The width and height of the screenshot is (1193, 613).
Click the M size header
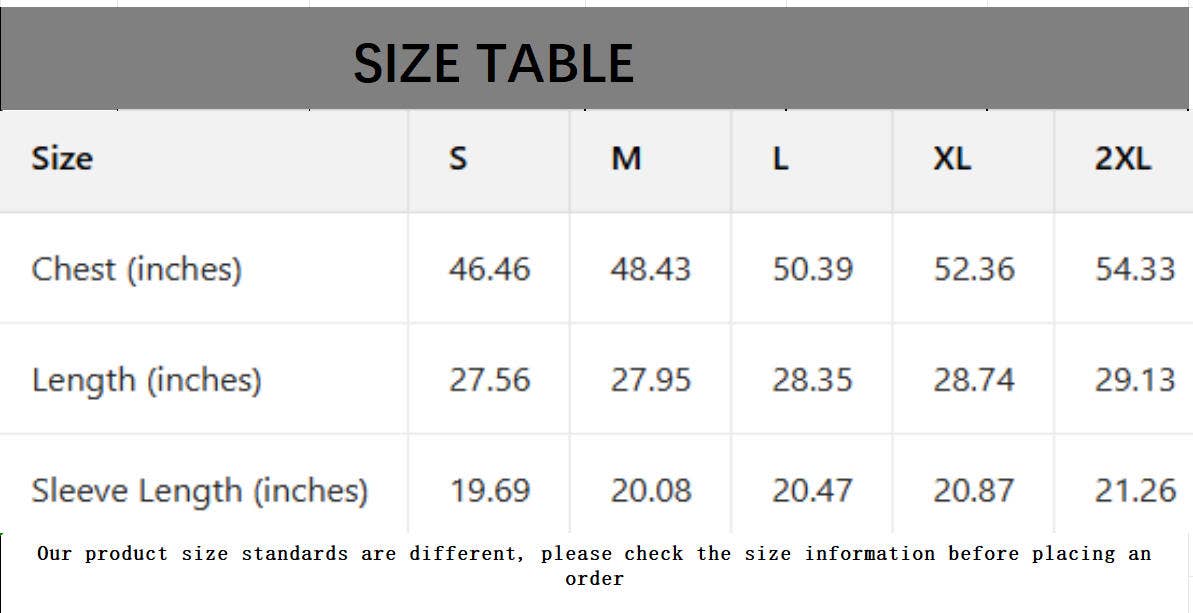626,158
